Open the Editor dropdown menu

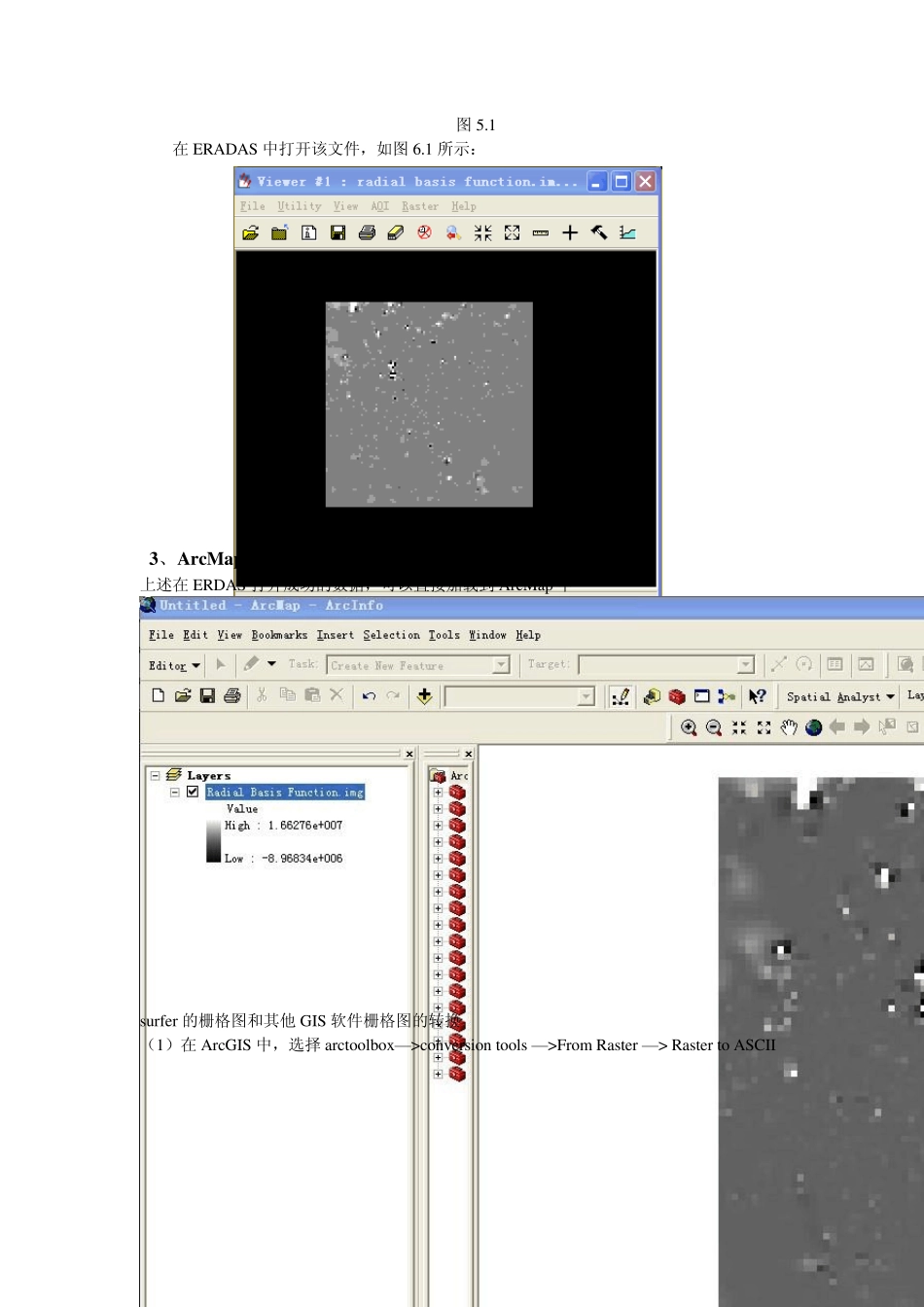point(175,666)
